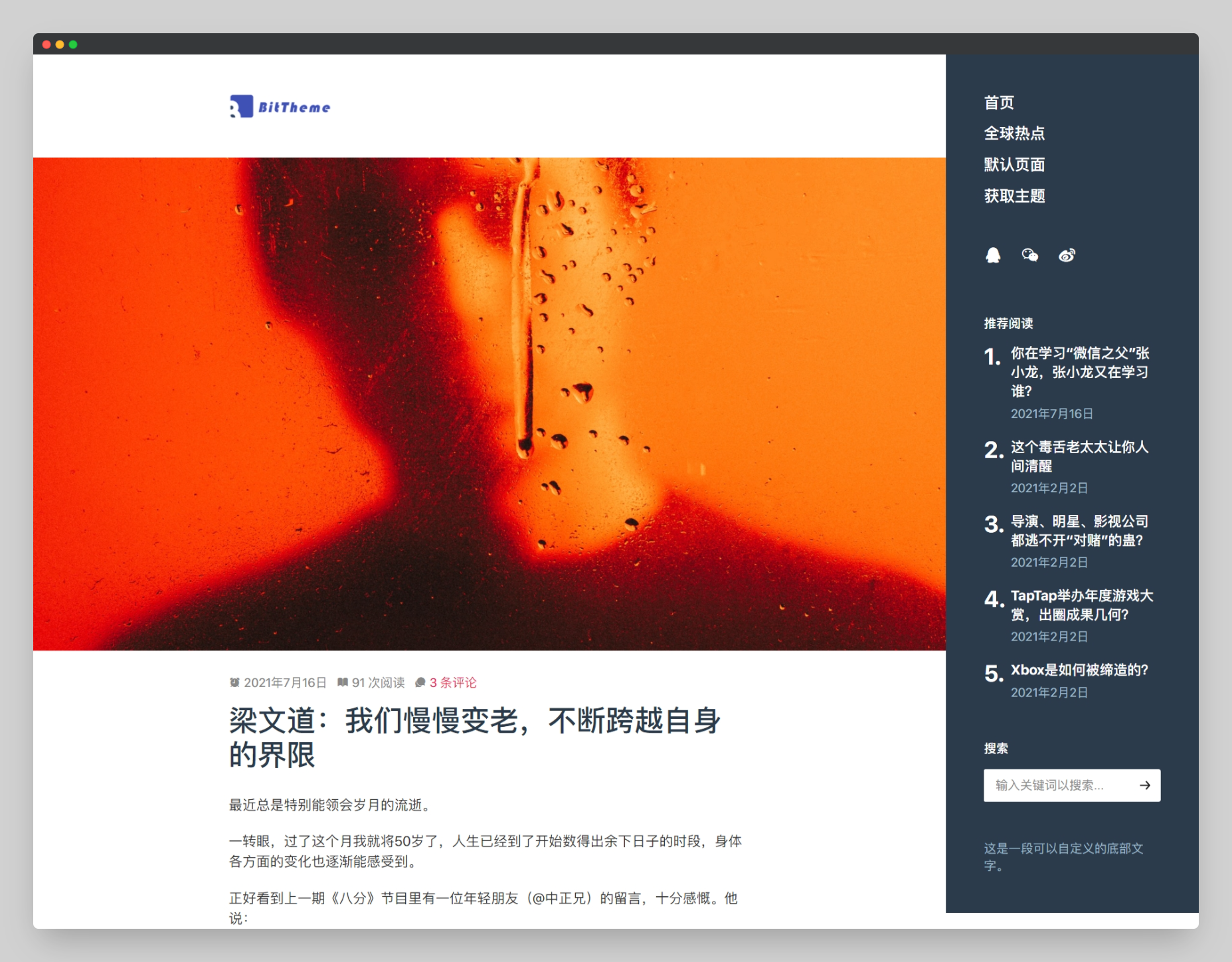
Task: Click the 推荐阅读 heading
Action: pyautogui.click(x=1008, y=324)
